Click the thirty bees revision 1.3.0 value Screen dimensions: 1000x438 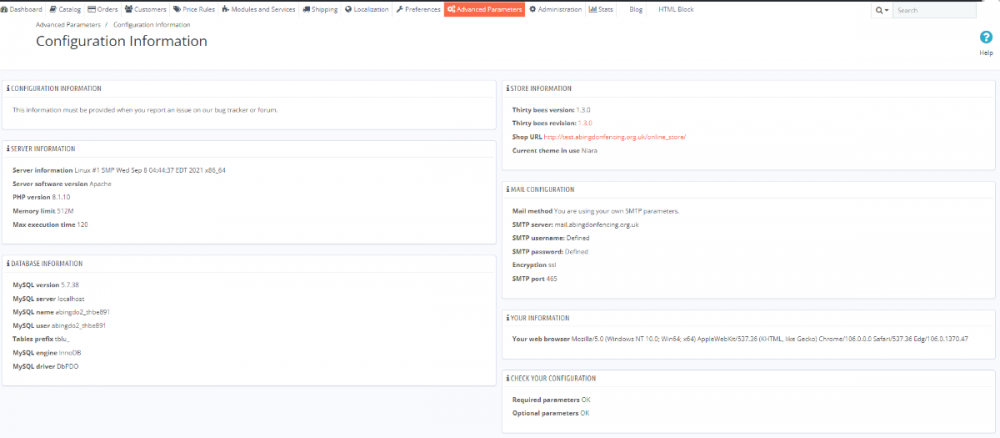coord(585,123)
